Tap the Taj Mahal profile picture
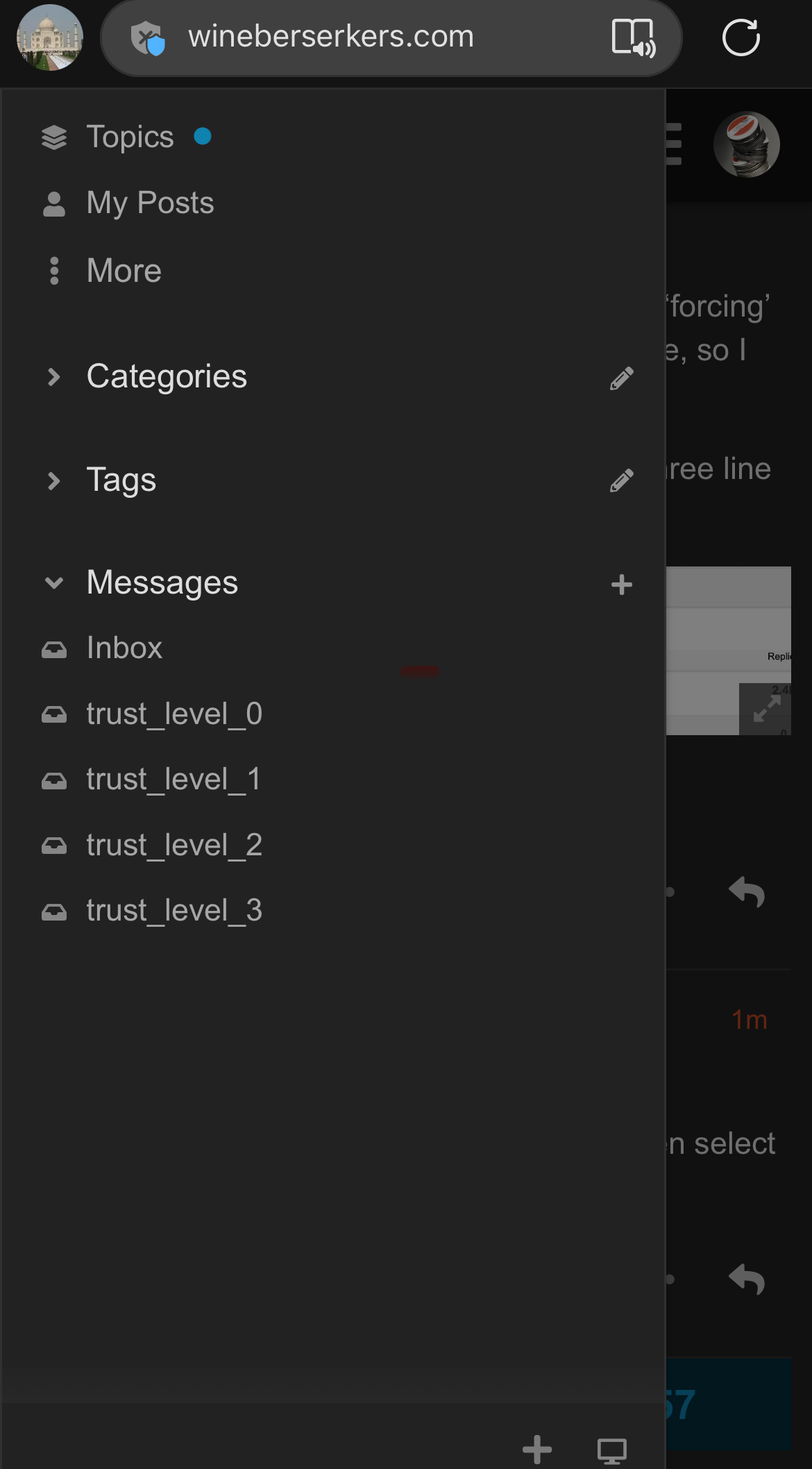Screen dimensions: 812x1469 click(x=50, y=37)
